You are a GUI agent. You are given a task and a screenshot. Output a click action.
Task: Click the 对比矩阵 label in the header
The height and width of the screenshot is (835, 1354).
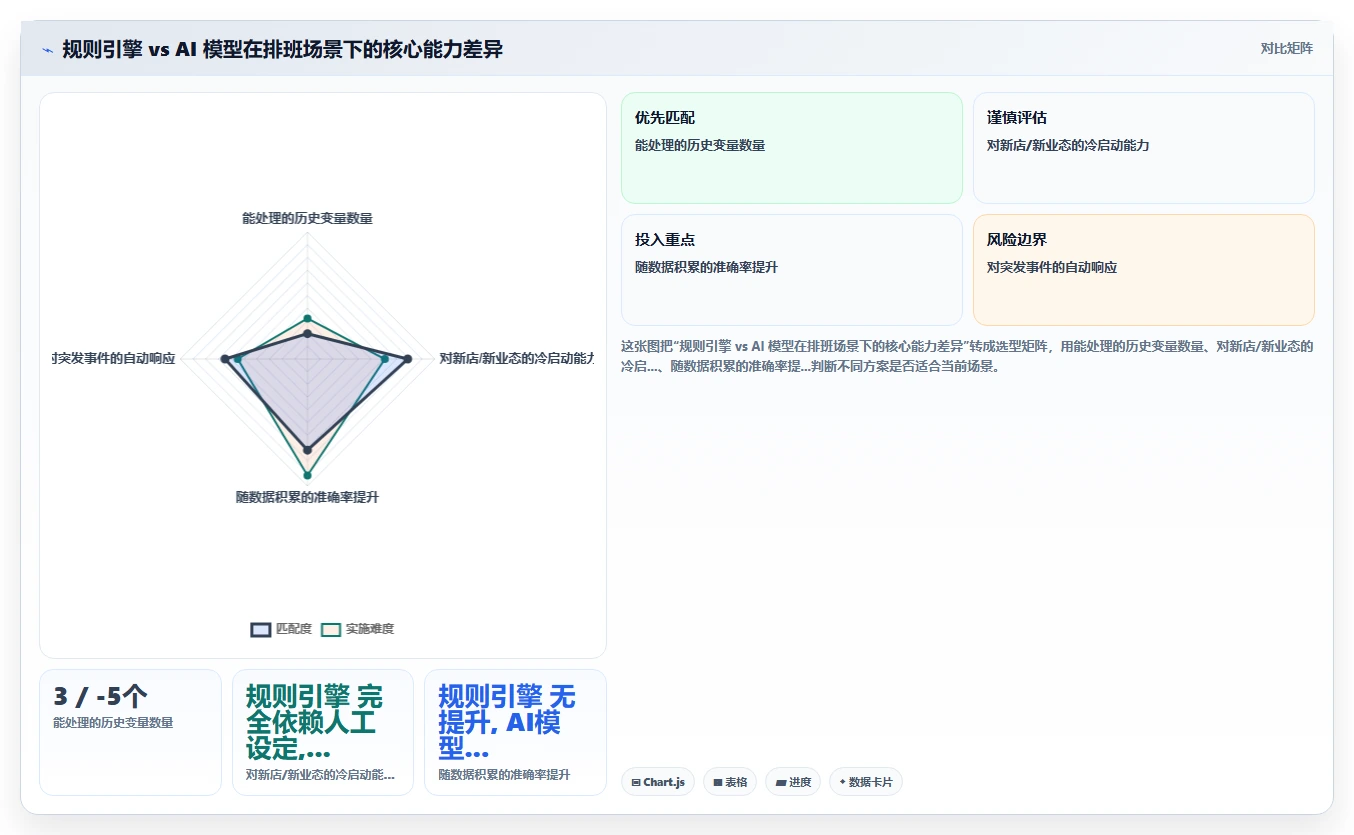pyautogui.click(x=1286, y=48)
